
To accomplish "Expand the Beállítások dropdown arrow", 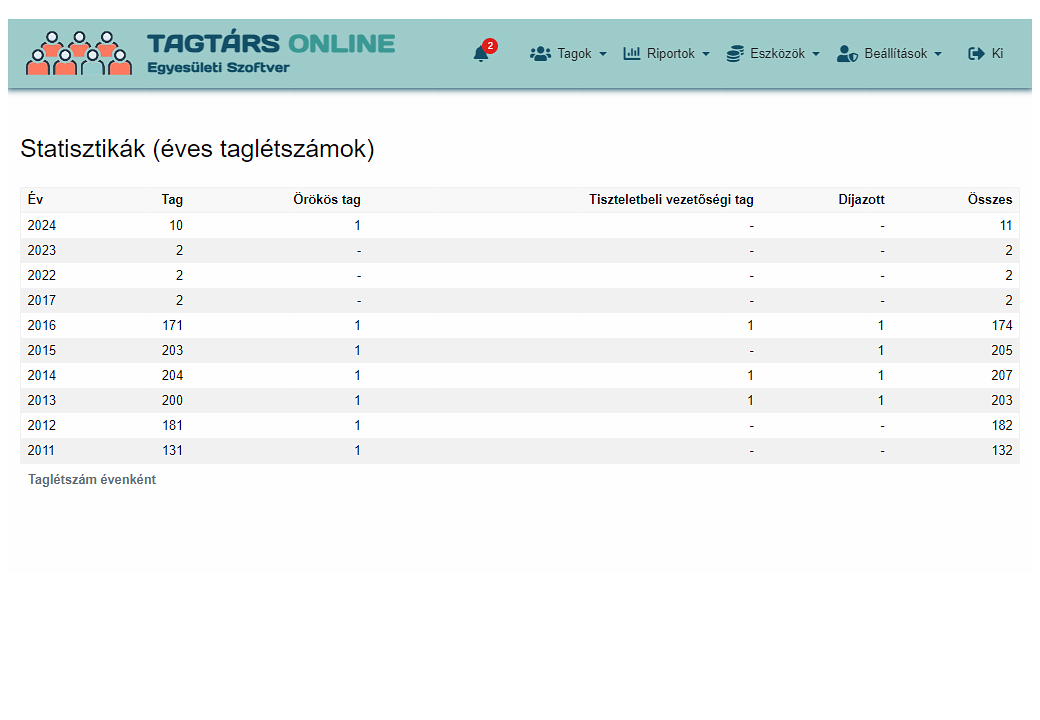I will pos(938,54).
